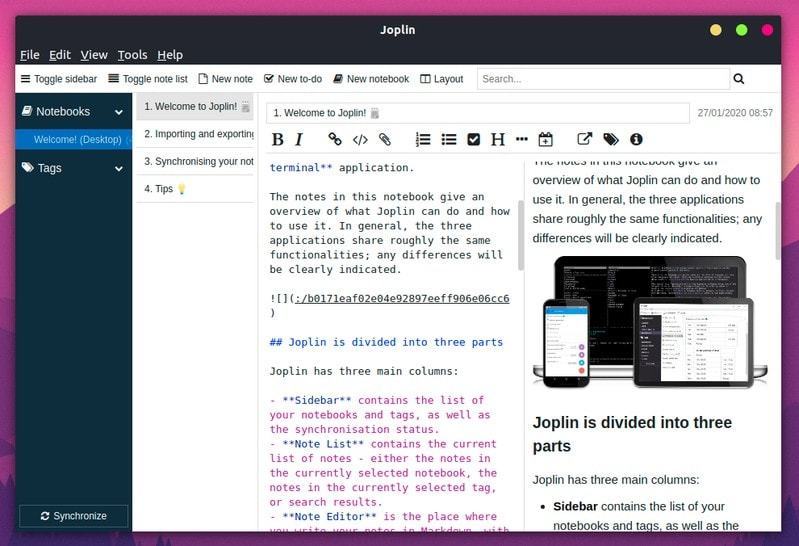Open the Layout option in the toolbar

[441, 79]
